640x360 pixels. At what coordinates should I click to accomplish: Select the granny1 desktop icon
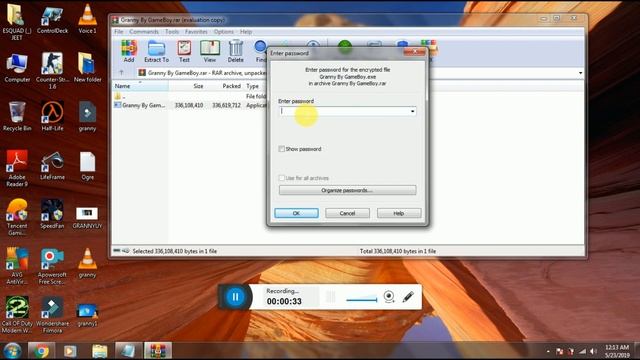[87, 315]
